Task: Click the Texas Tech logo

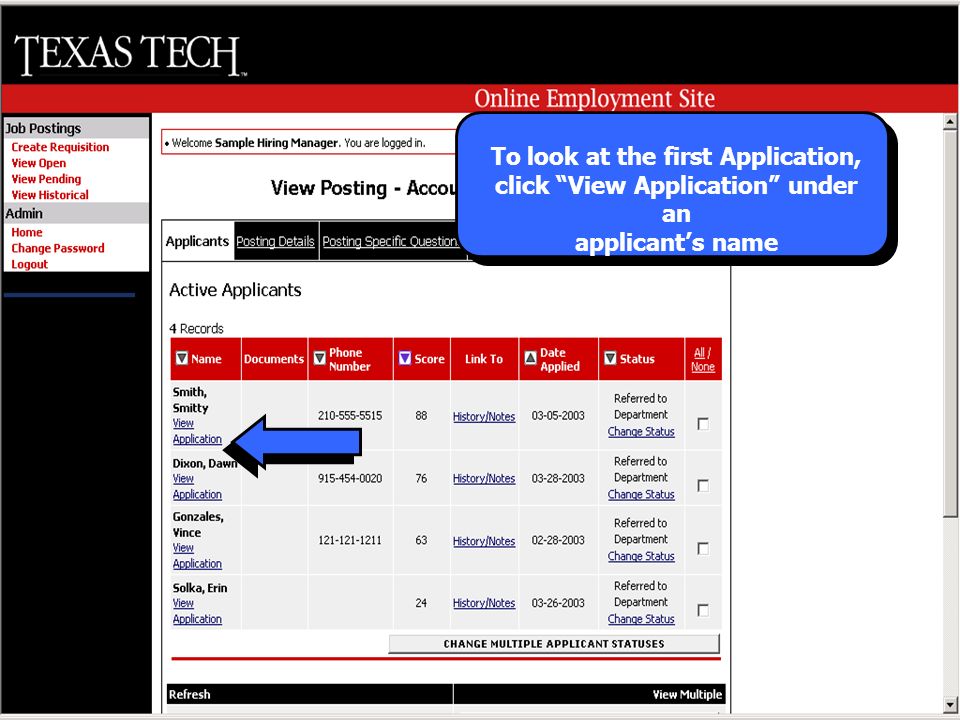Action: click(130, 54)
